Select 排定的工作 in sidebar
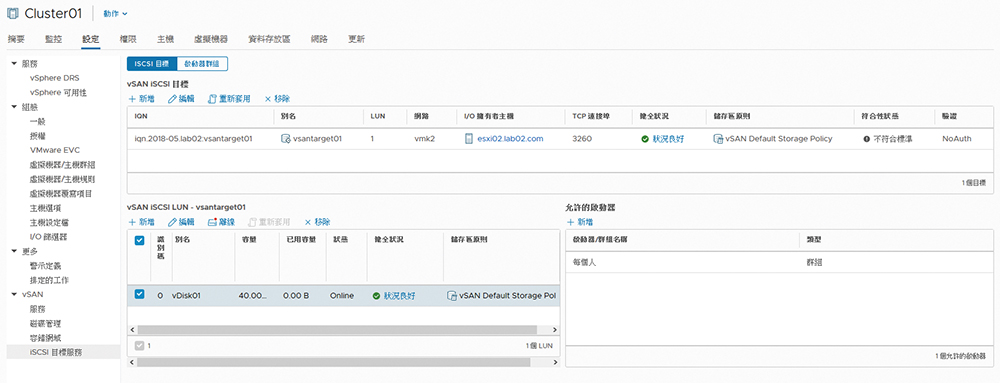 [x=49, y=280]
